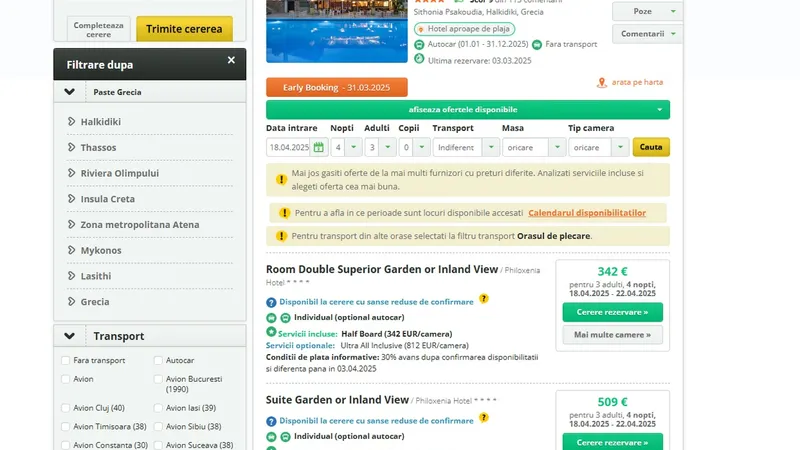Screen dimensions: 800x450
Task: Select Insula Creta filter item
Action: coord(107,199)
